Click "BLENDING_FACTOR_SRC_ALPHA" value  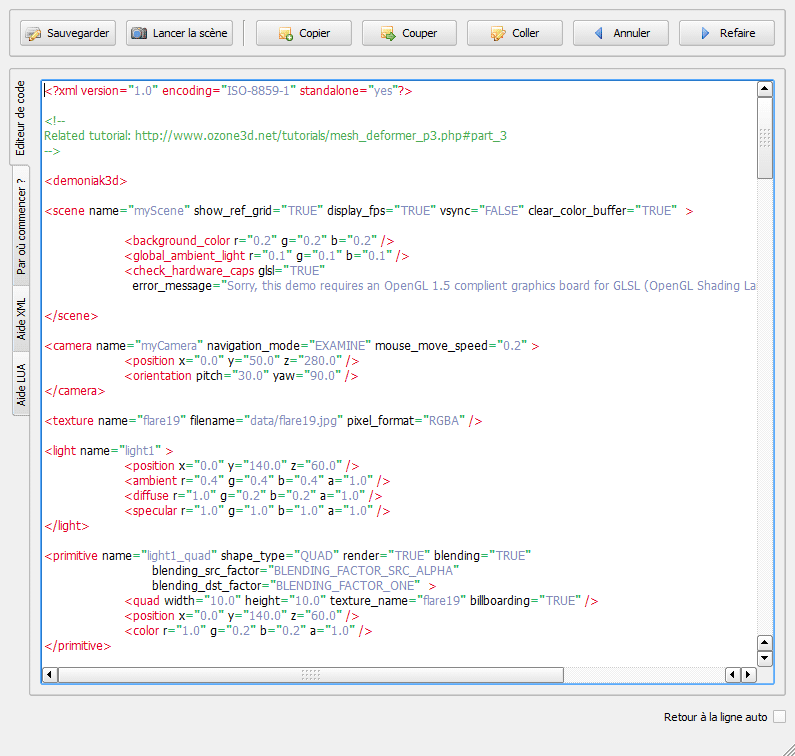pyautogui.click(x=364, y=571)
